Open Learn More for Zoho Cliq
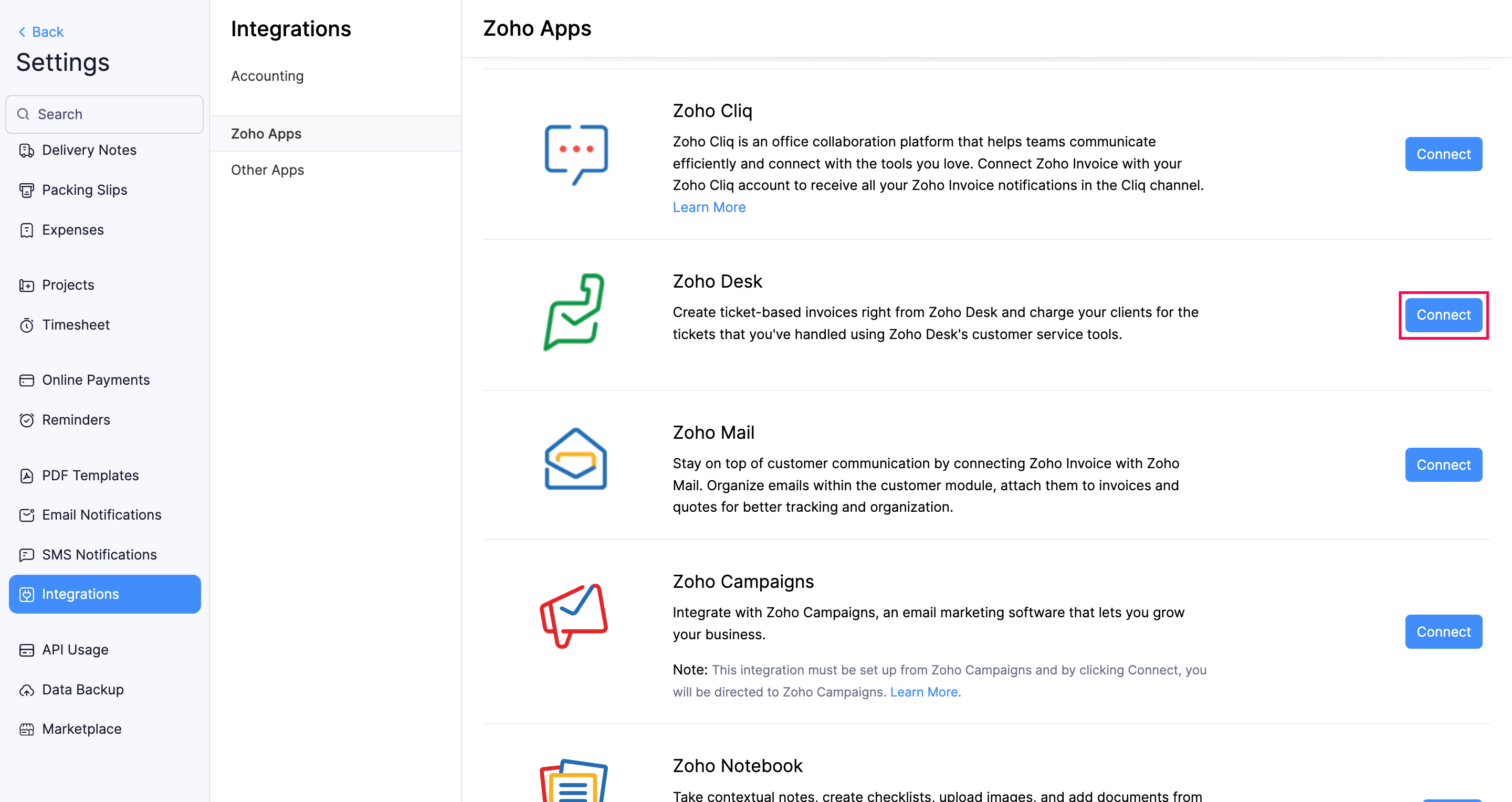This screenshot has width=1512, height=802. click(709, 207)
